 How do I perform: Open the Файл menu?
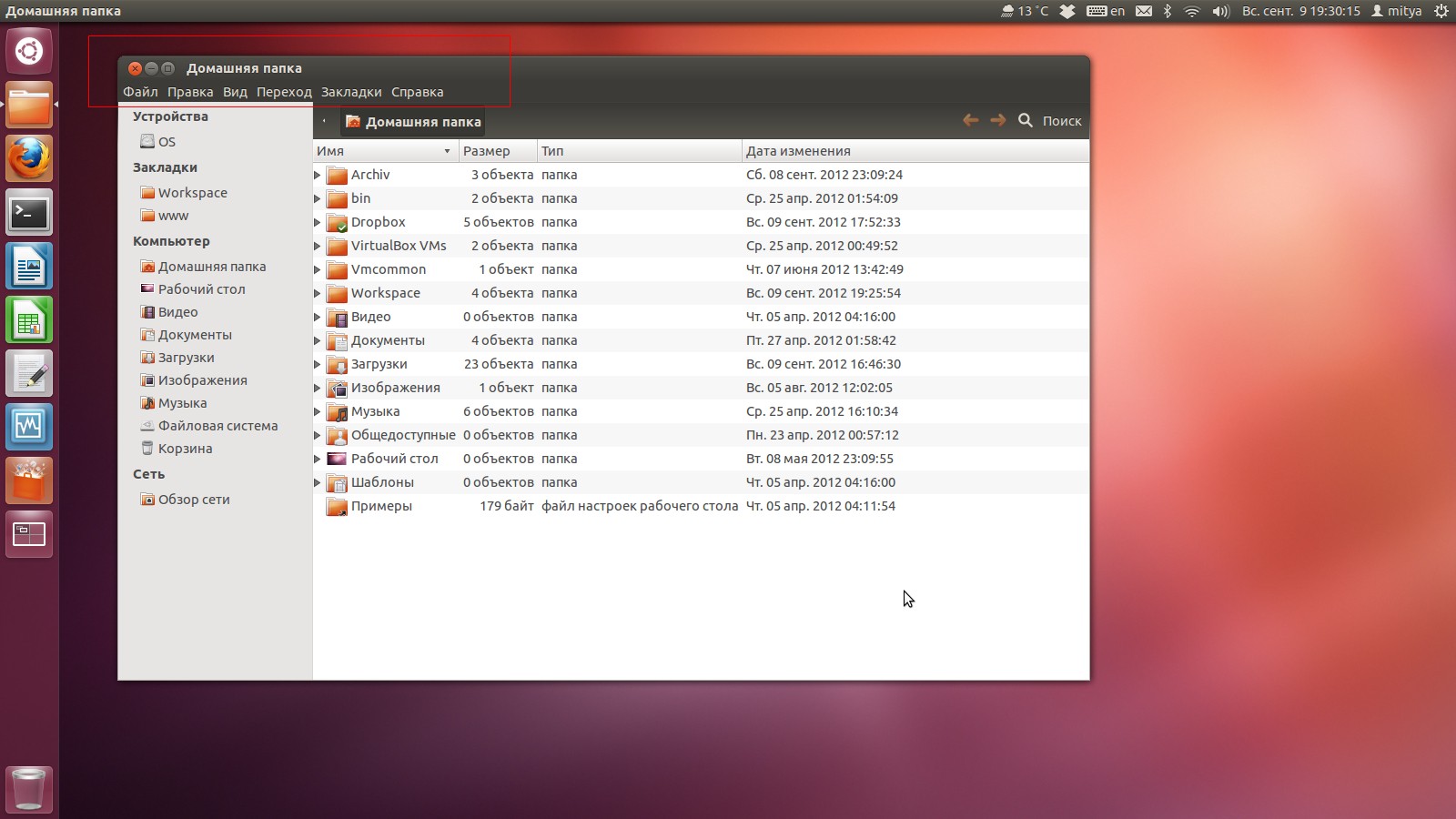point(140,92)
